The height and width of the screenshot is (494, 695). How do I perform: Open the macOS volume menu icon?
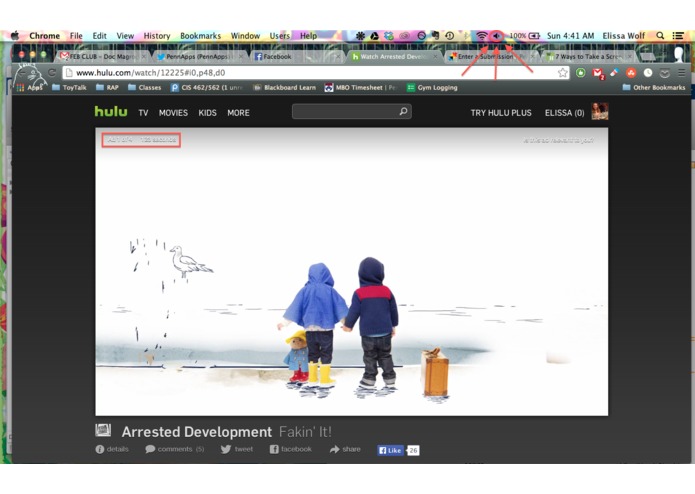point(496,36)
